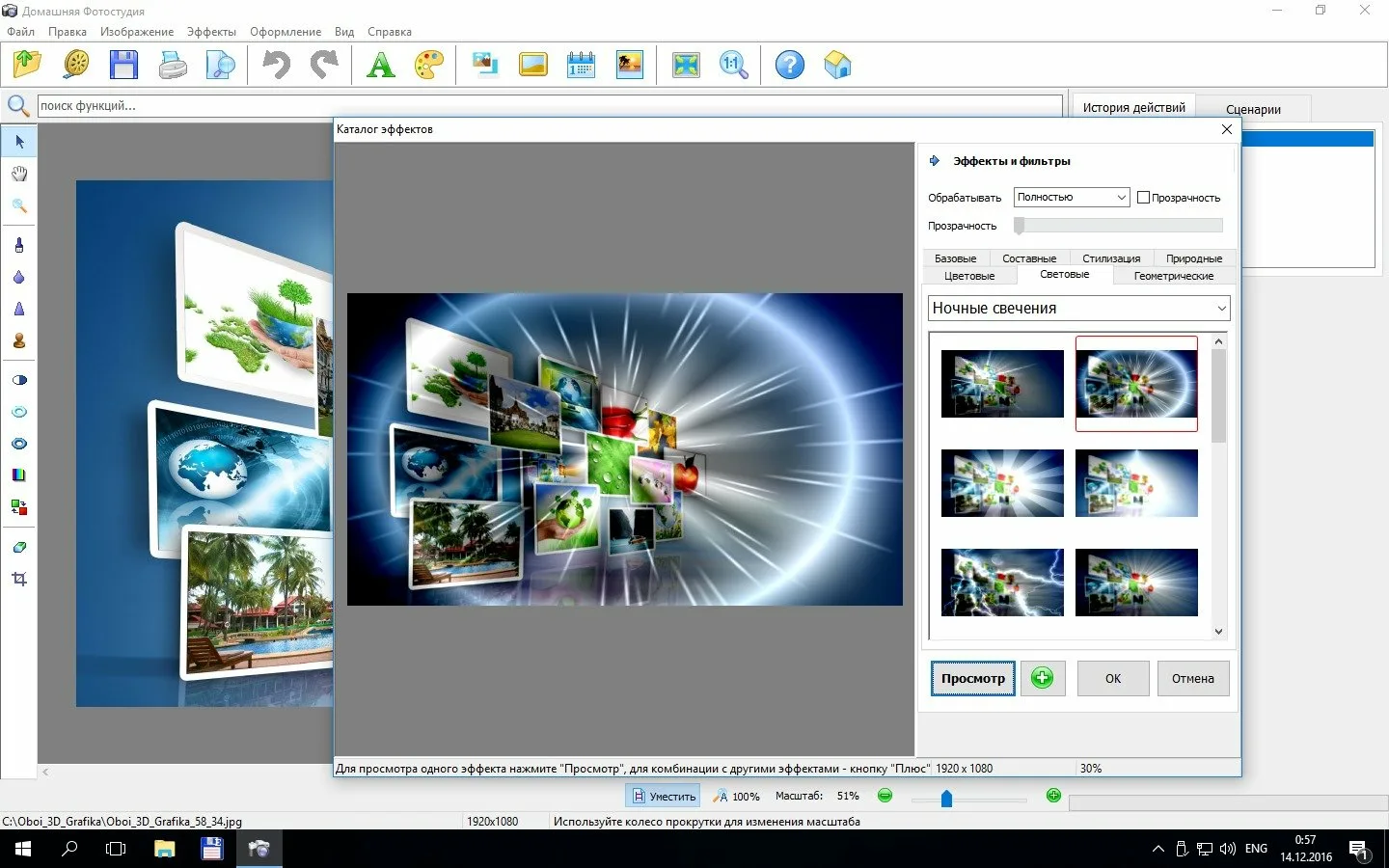The height and width of the screenshot is (868, 1389).
Task: Click the blue Help question mark icon
Action: pyautogui.click(x=789, y=66)
